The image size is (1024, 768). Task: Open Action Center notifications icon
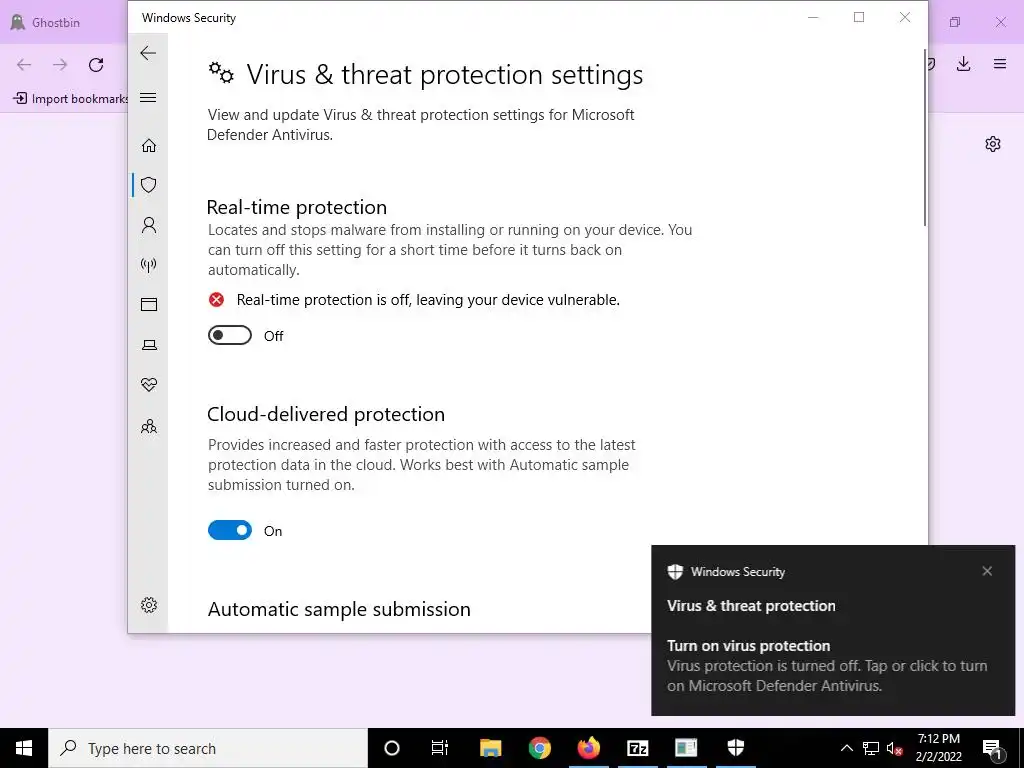[x=993, y=748]
